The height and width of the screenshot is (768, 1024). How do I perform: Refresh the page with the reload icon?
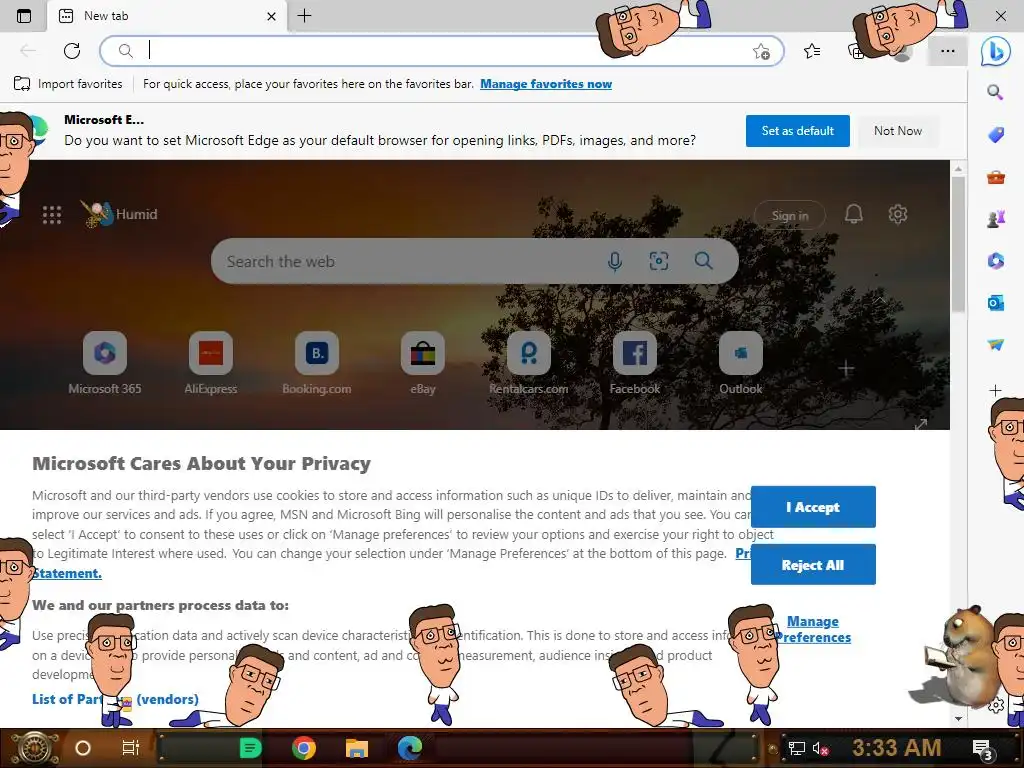(x=72, y=50)
